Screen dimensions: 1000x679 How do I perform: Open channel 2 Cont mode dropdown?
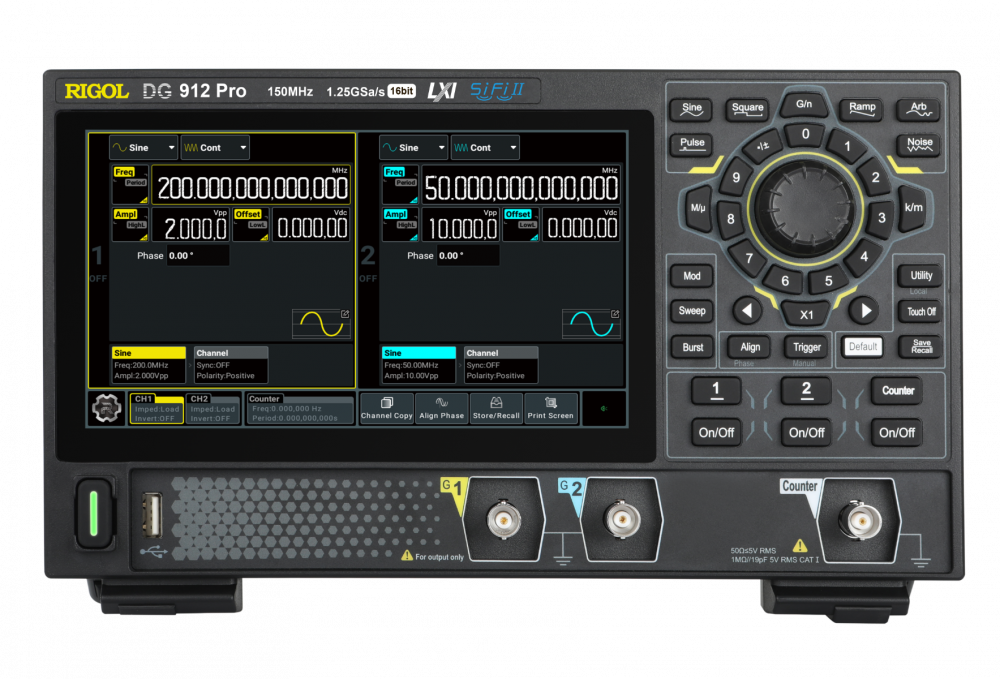[x=485, y=147]
